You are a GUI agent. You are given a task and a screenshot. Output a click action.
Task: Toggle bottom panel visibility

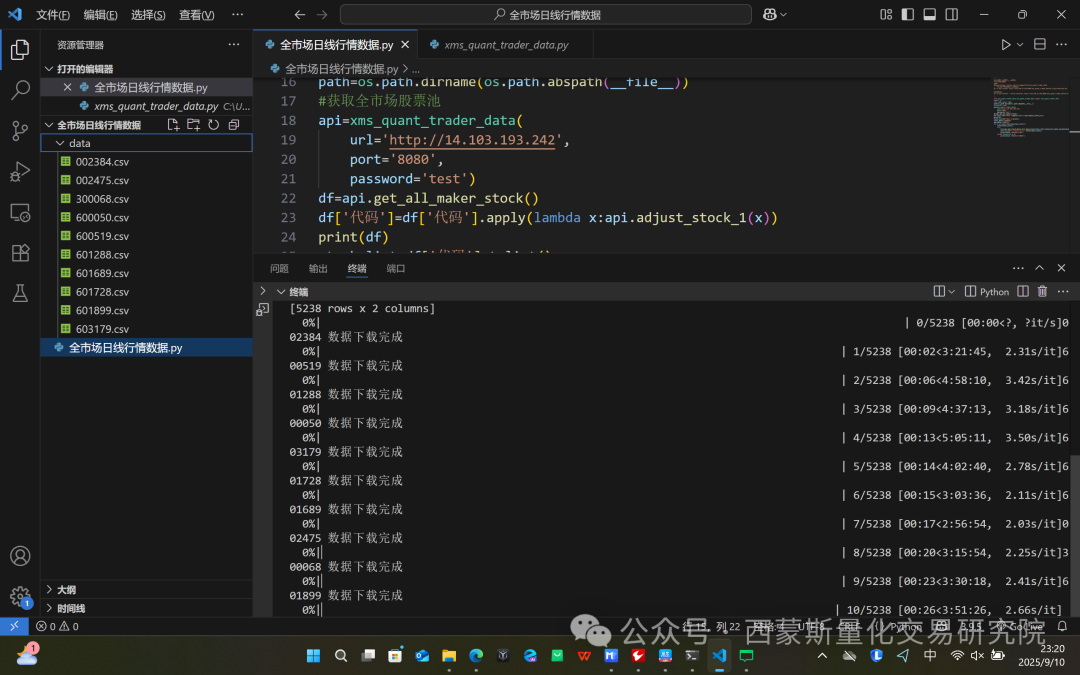(x=930, y=14)
